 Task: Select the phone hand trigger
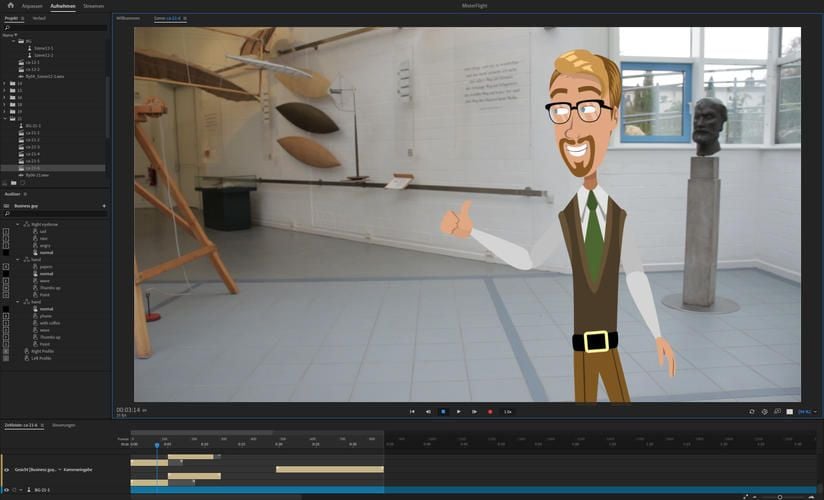(x=46, y=316)
